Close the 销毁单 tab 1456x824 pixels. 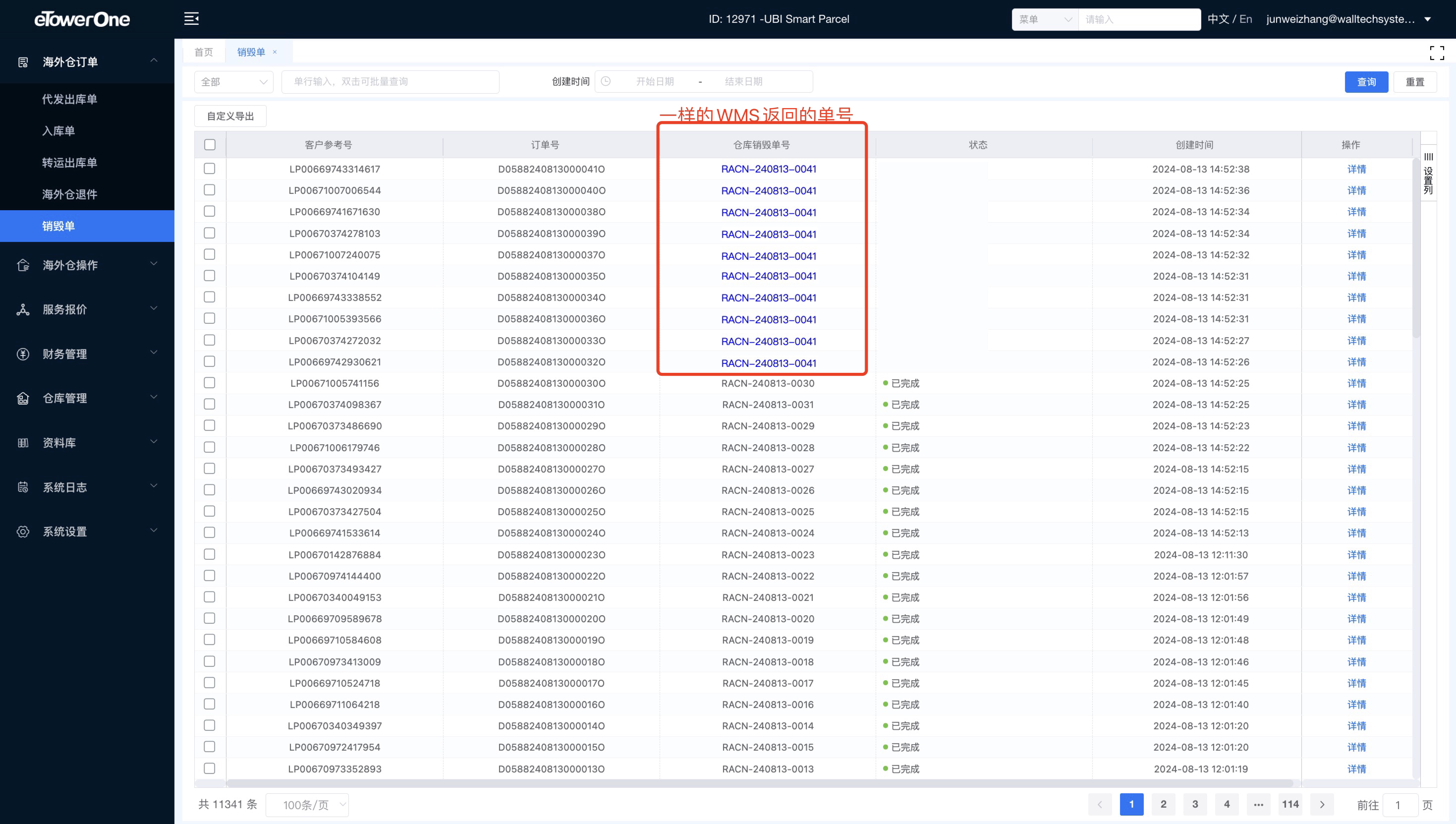tap(275, 52)
